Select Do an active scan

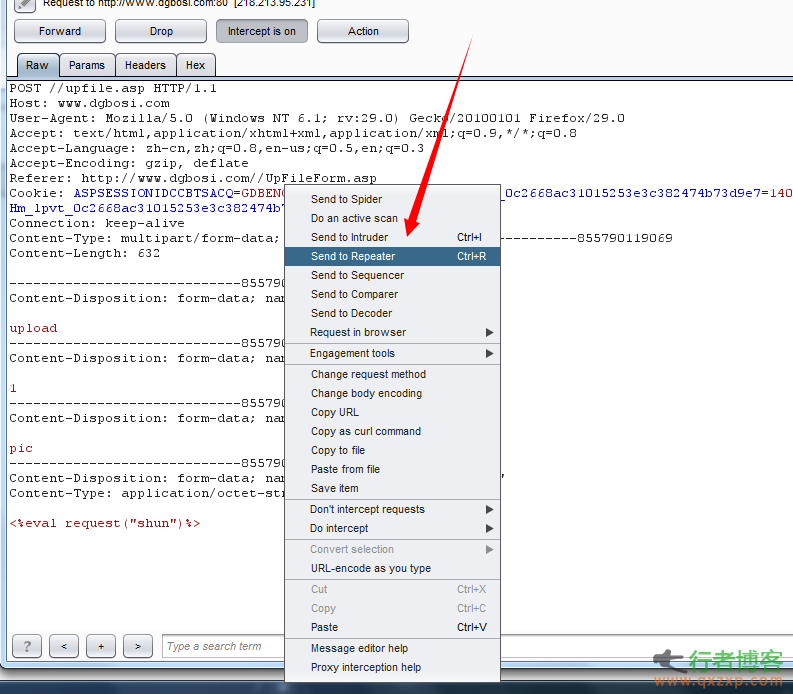coord(392,218)
